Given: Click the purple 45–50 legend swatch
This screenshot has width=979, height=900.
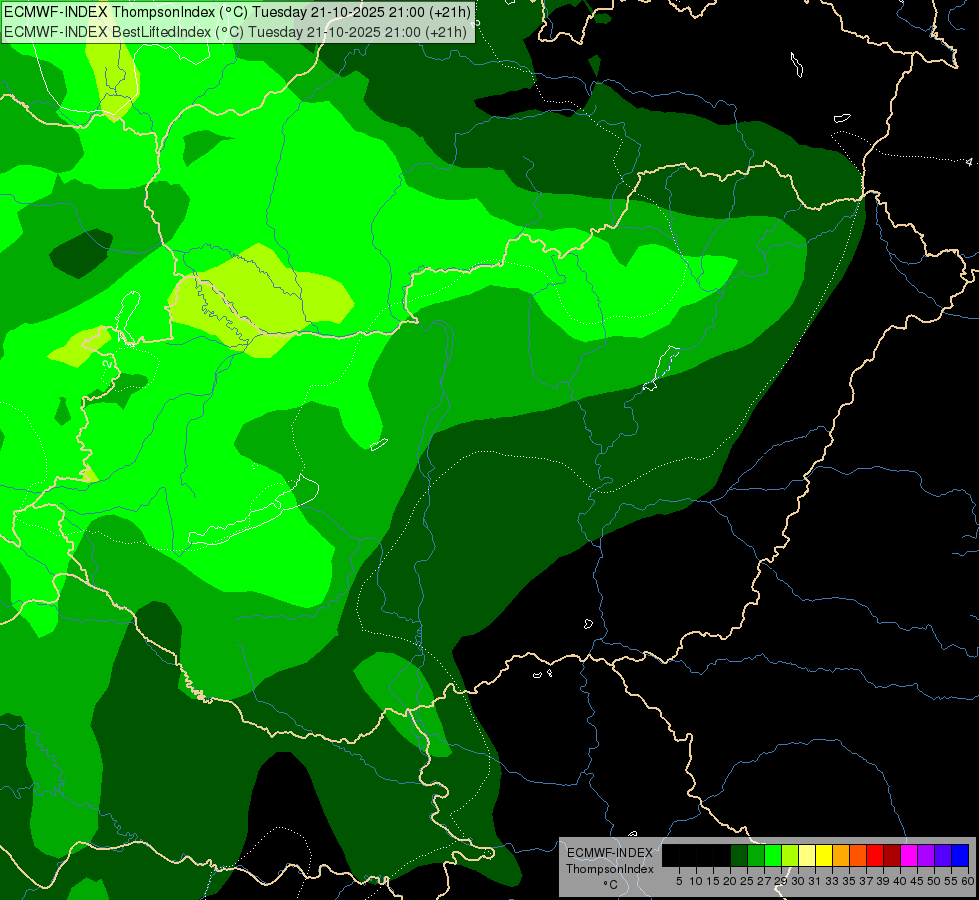Looking at the screenshot, I should [925, 856].
